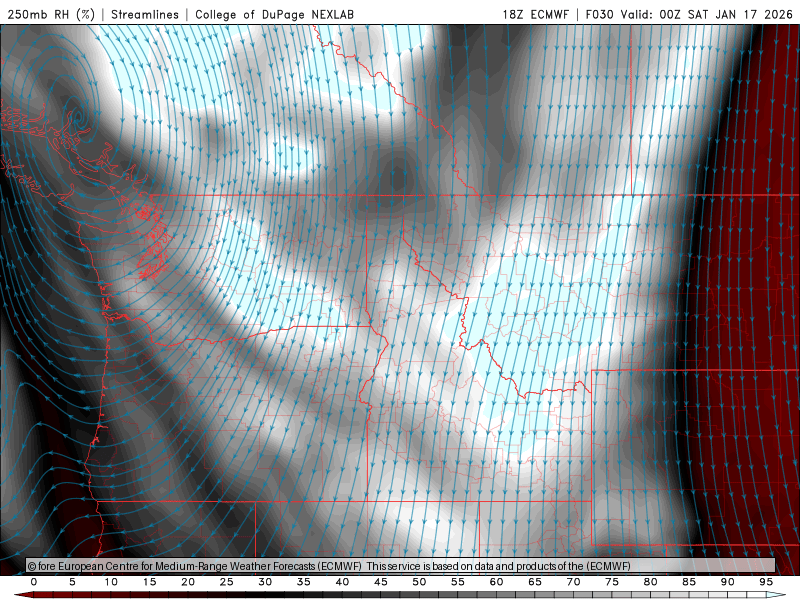Screen dimensions: 800x600
Task: Click the "25" colorbar scale label
Action: click(227, 582)
